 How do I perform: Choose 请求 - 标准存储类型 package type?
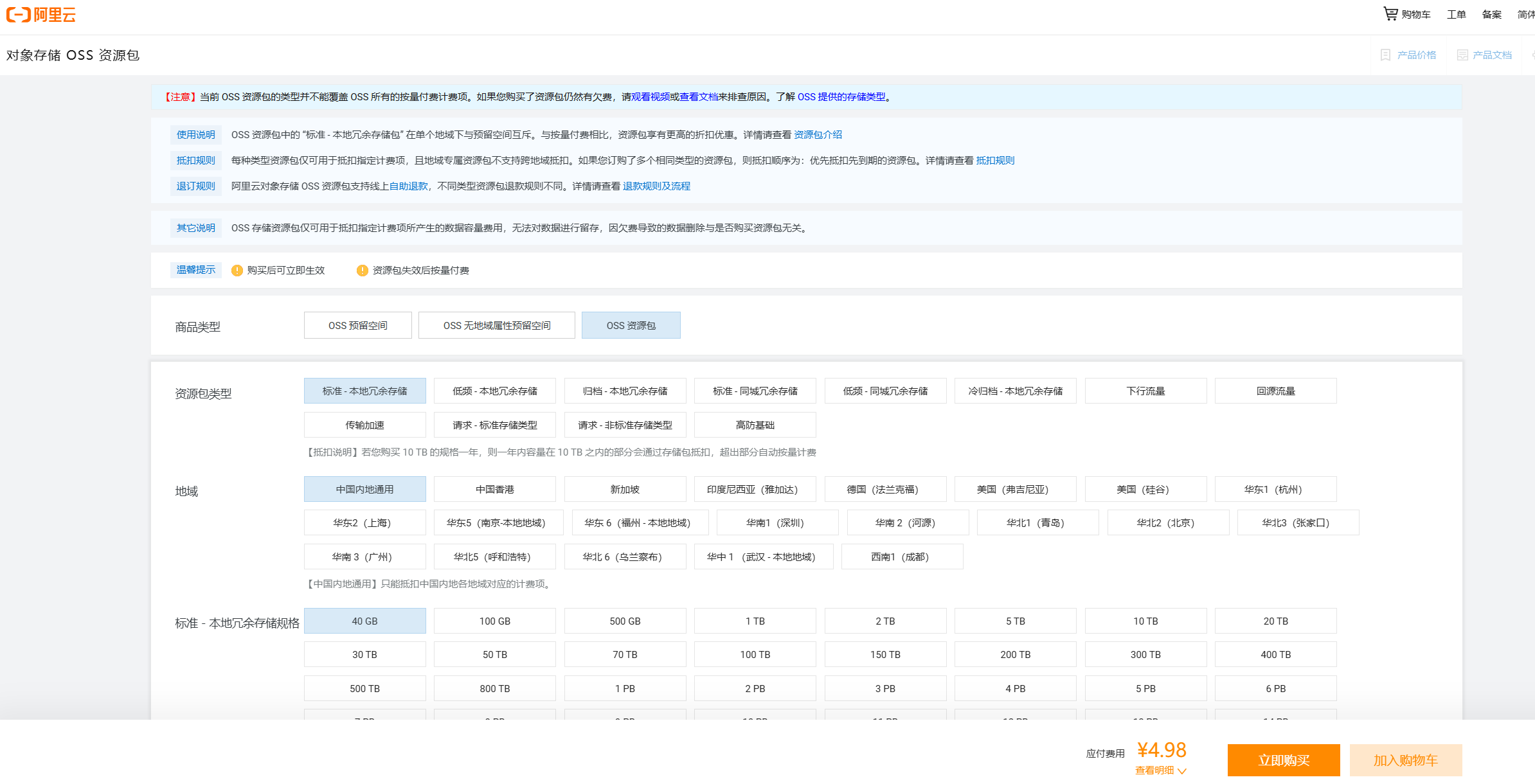495,425
